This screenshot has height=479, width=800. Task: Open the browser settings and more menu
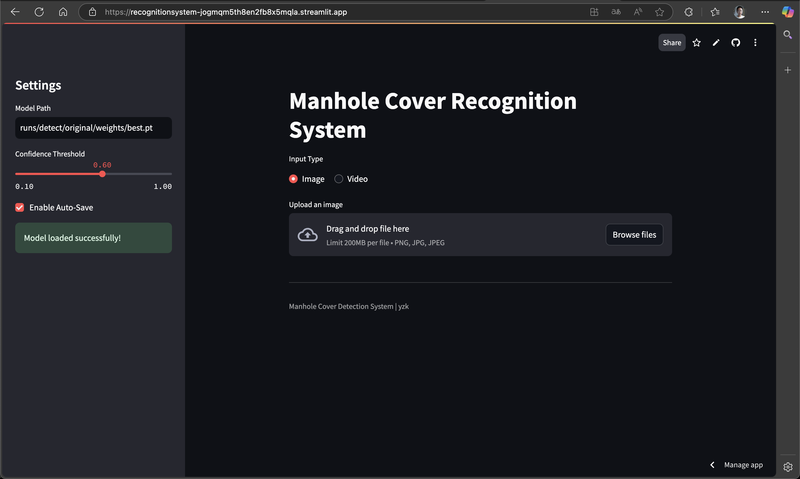[765, 12]
